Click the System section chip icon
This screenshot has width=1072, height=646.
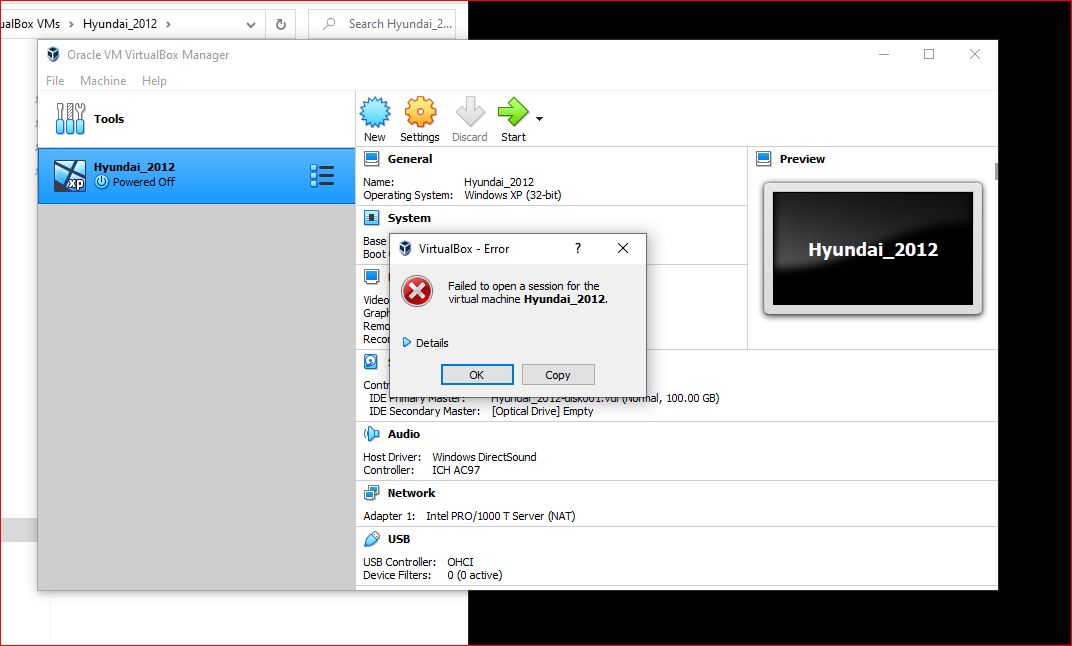pyautogui.click(x=371, y=218)
